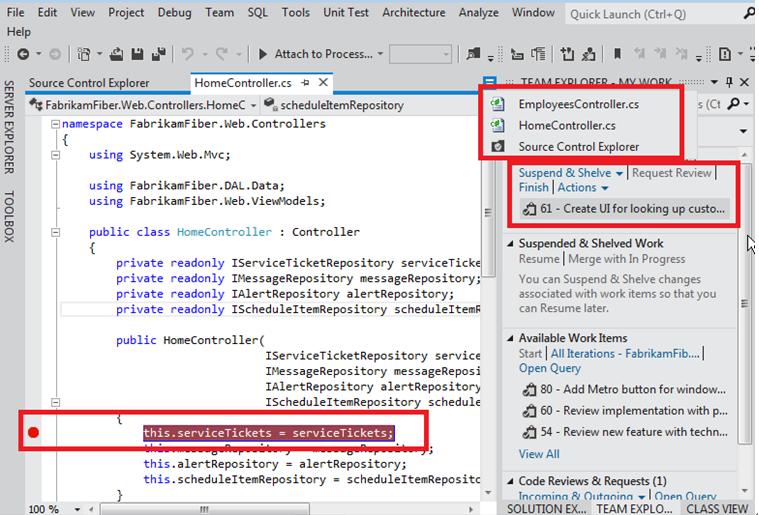Open the Analyze menu
Screen dimensions: 759x515
coord(479,12)
